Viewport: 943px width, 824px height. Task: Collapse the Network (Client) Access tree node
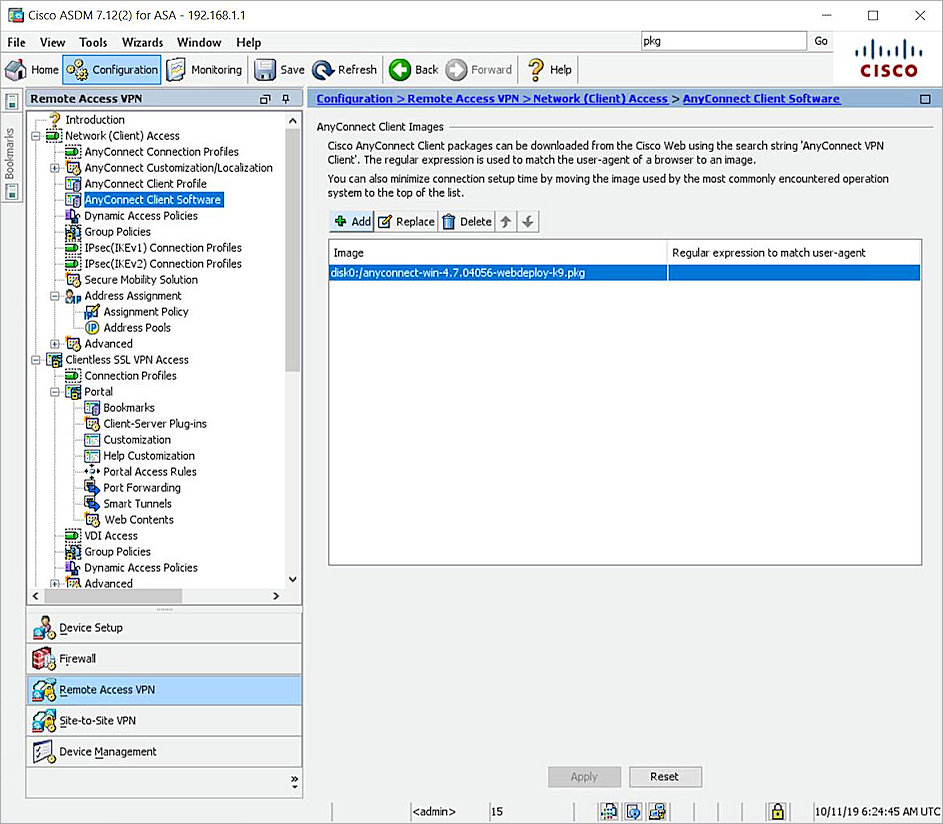(x=37, y=136)
